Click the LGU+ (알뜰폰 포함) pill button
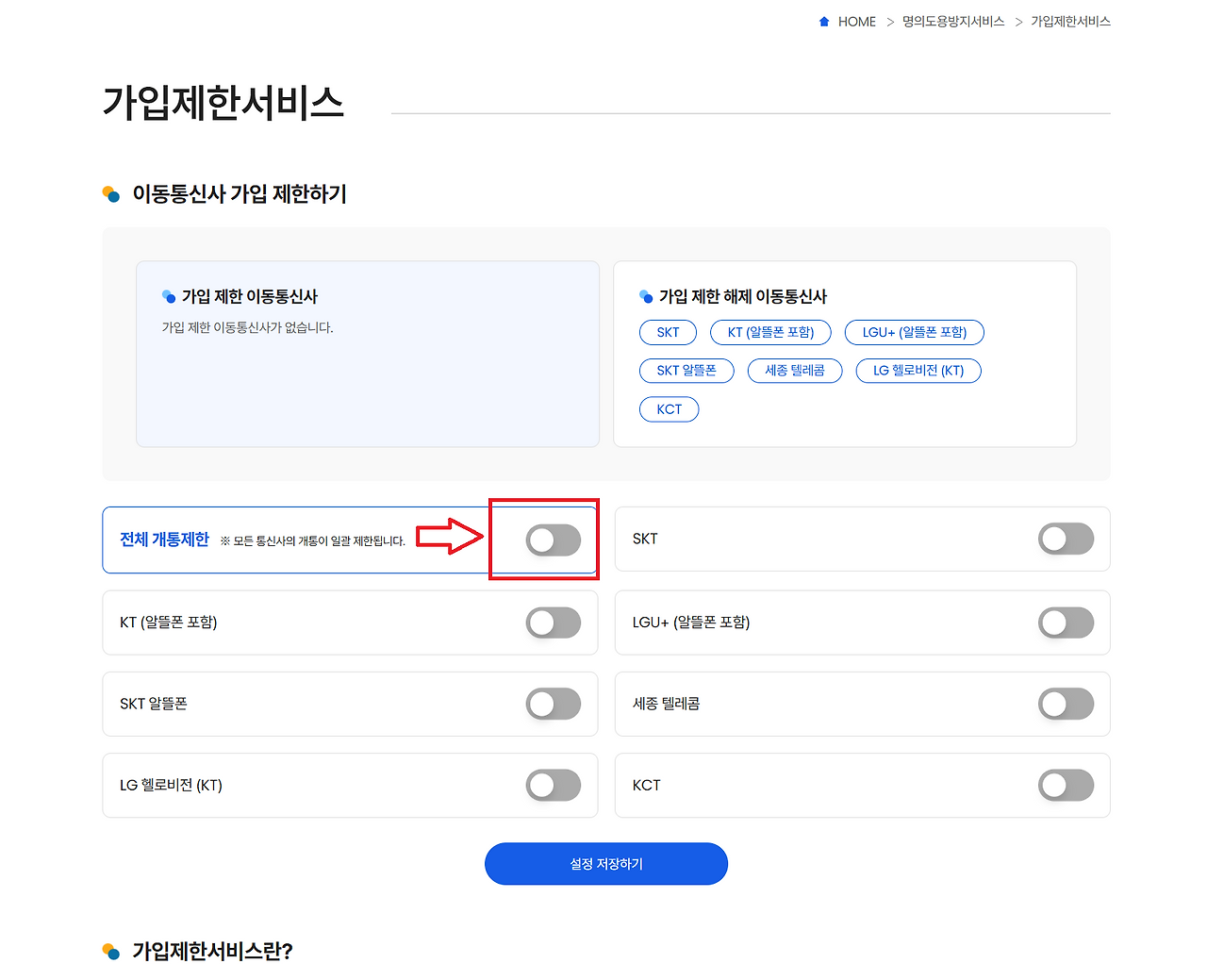The image size is (1207, 980). [x=914, y=332]
